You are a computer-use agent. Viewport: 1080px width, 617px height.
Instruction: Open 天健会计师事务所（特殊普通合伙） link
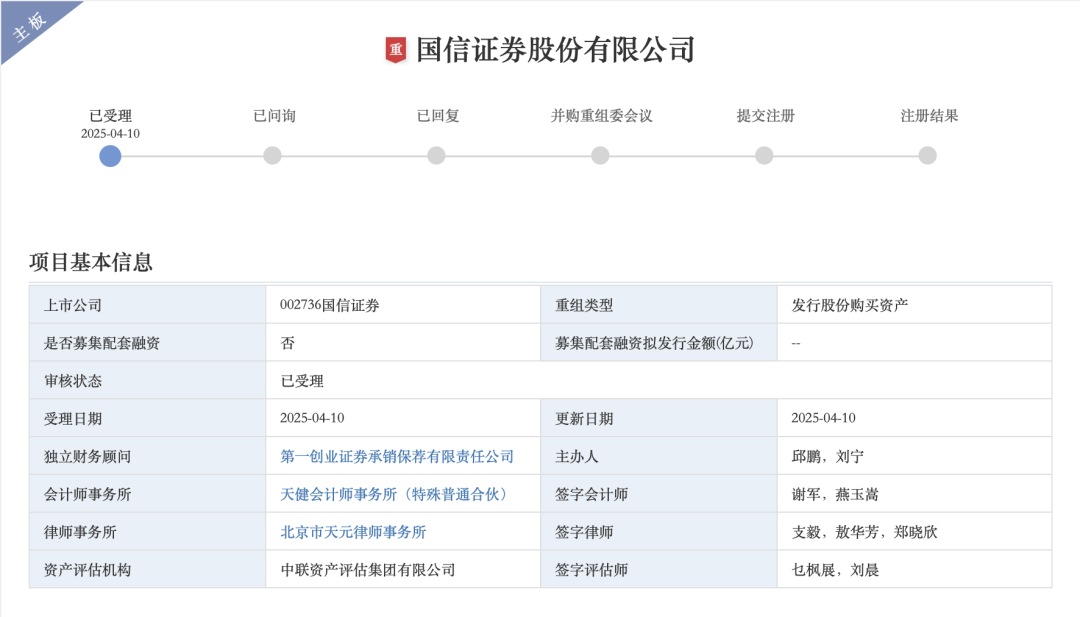pyautogui.click(x=395, y=494)
